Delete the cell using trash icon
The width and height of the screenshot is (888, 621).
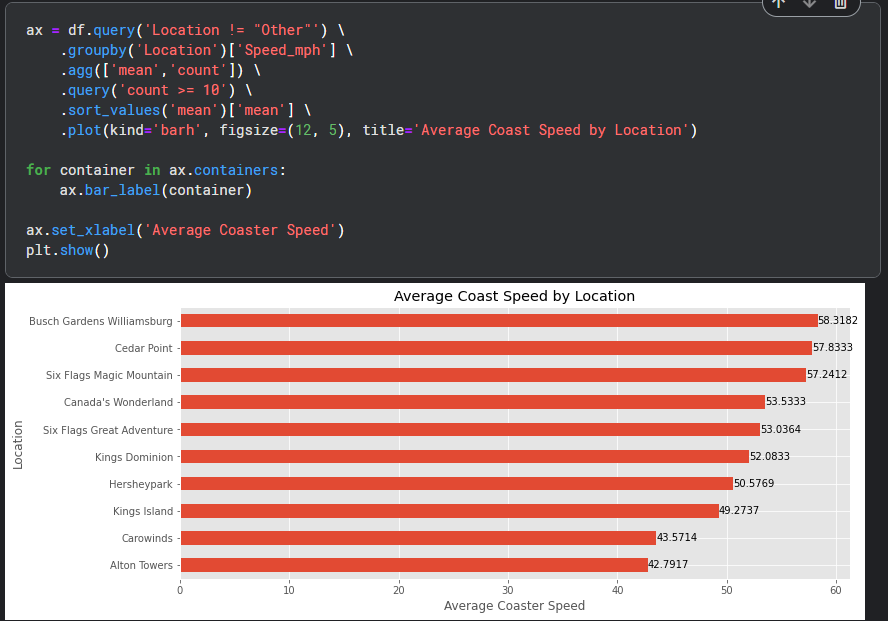840,3
